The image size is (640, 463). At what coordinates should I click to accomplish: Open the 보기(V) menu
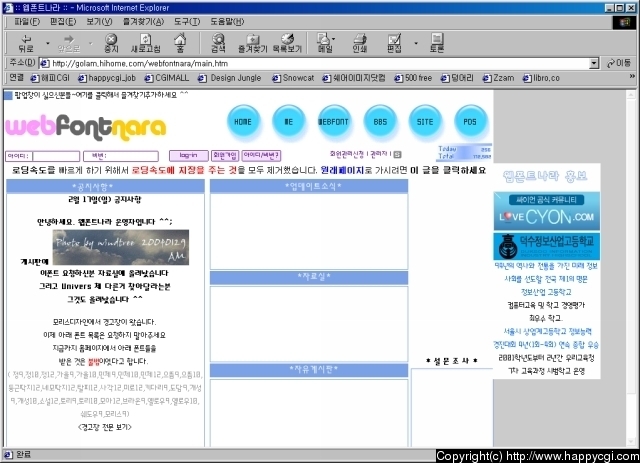(x=99, y=22)
